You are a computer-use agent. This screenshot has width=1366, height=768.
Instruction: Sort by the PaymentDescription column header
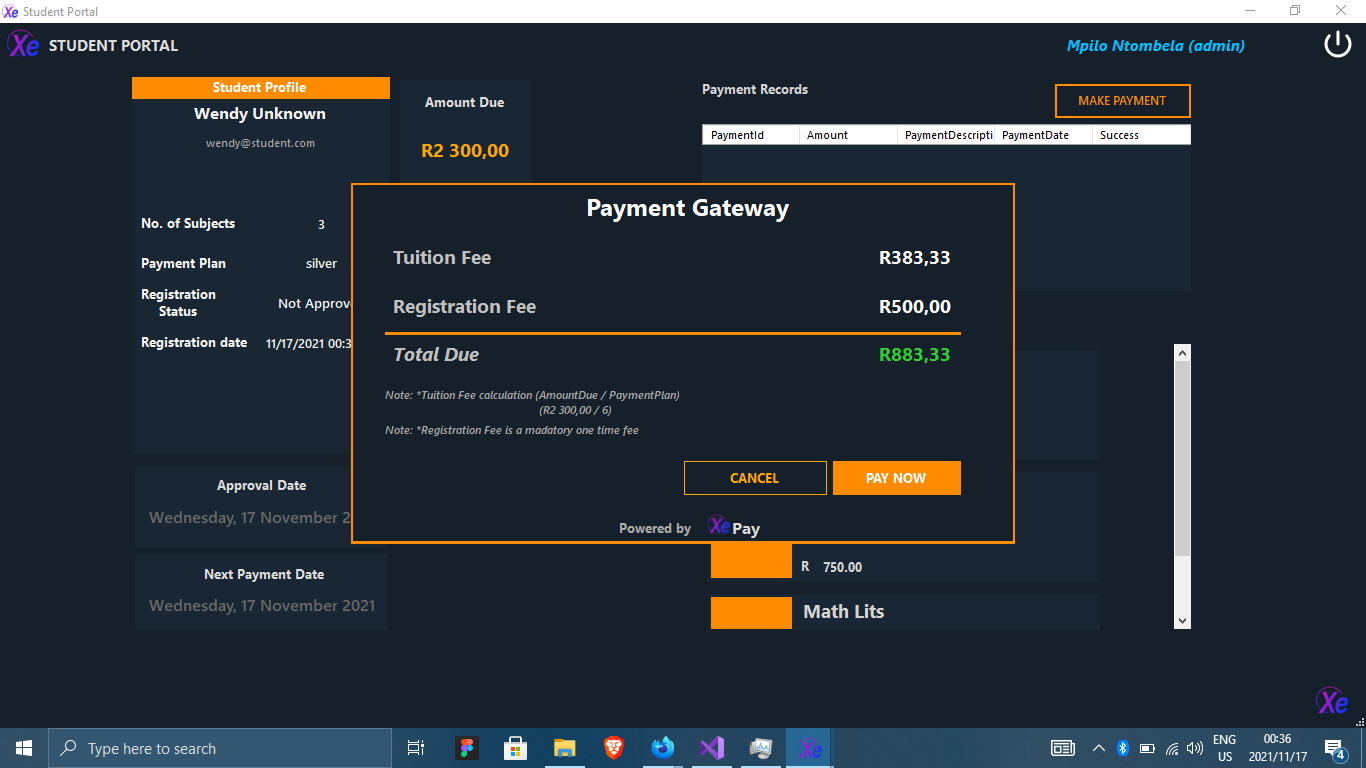point(946,135)
